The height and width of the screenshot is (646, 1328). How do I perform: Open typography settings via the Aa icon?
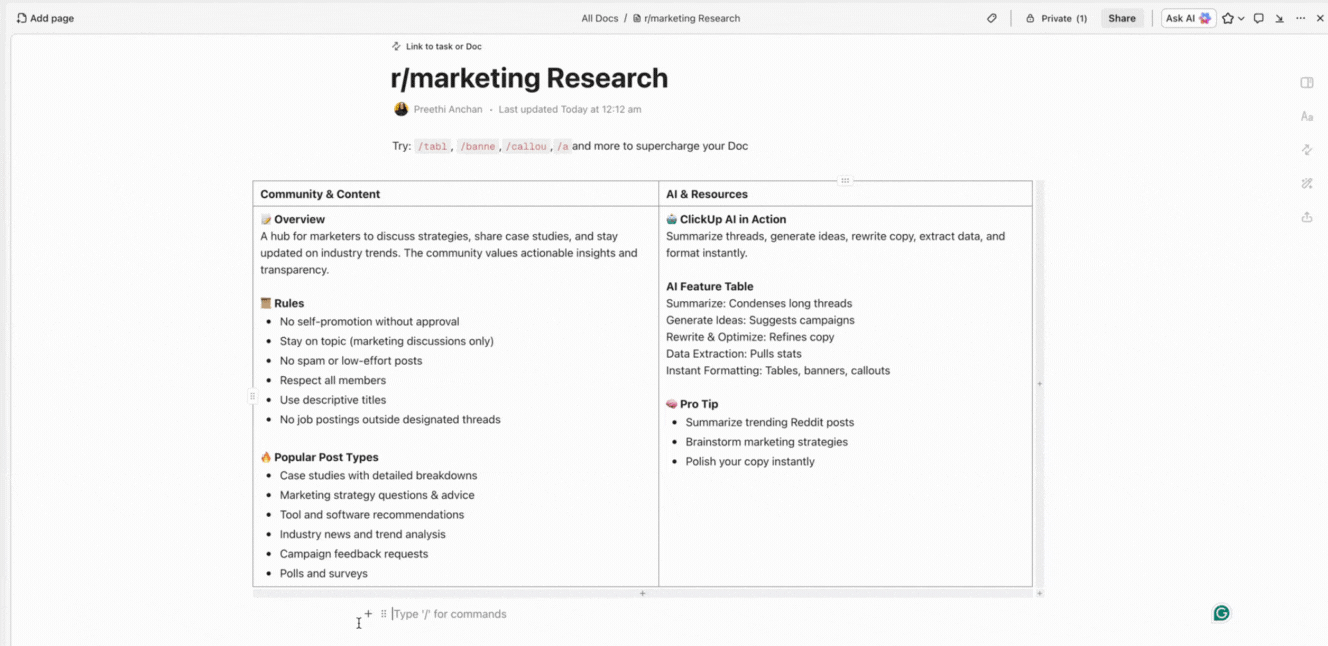pos(1306,116)
